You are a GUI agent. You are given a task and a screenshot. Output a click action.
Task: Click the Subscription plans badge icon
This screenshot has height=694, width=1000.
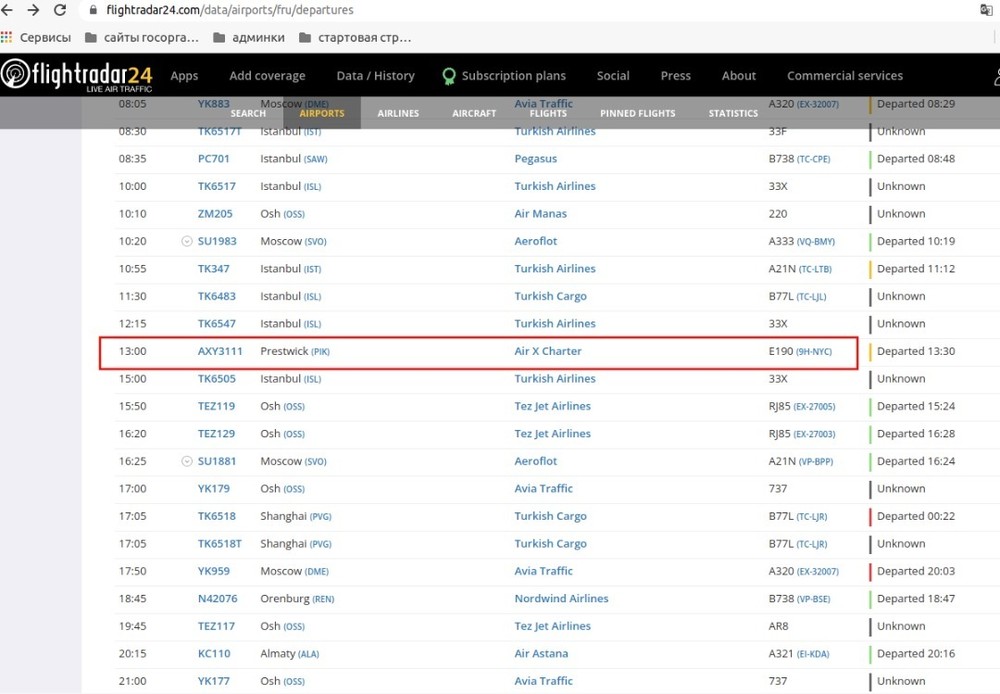(x=450, y=76)
